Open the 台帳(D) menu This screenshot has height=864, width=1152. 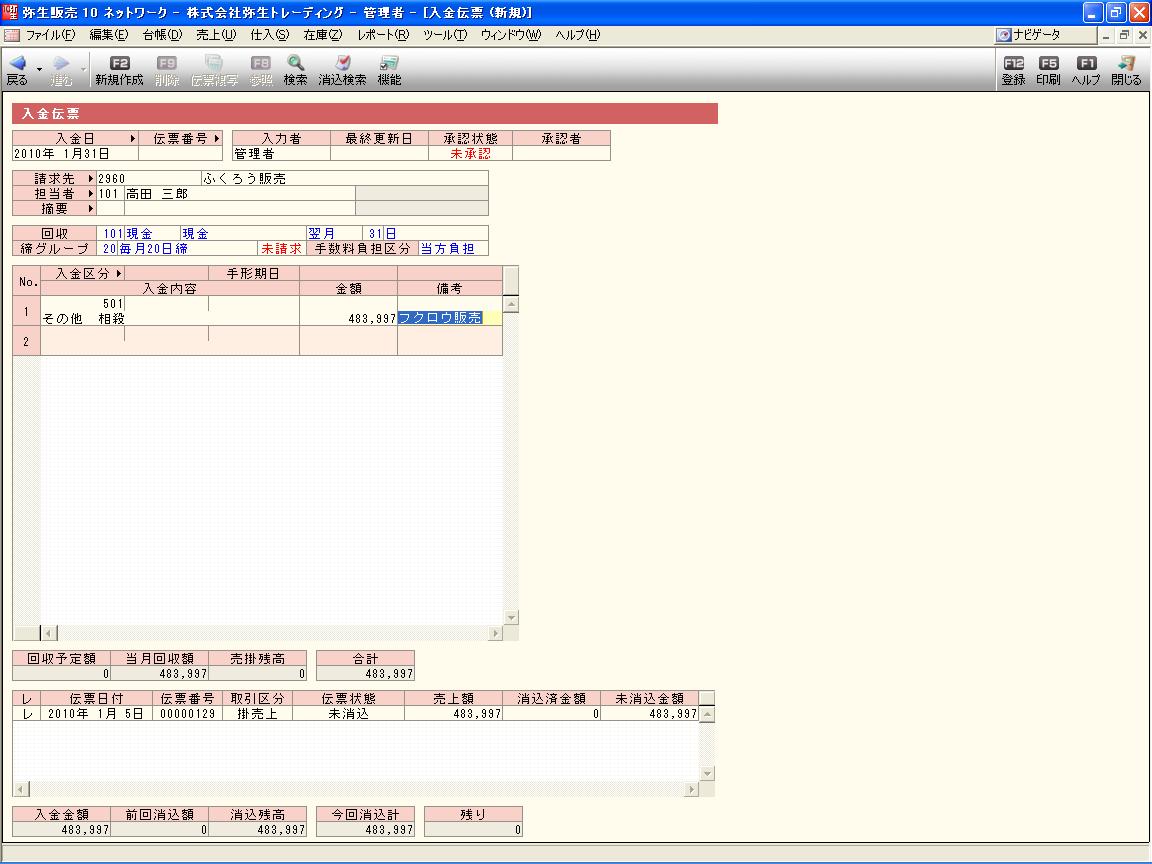[x=162, y=35]
